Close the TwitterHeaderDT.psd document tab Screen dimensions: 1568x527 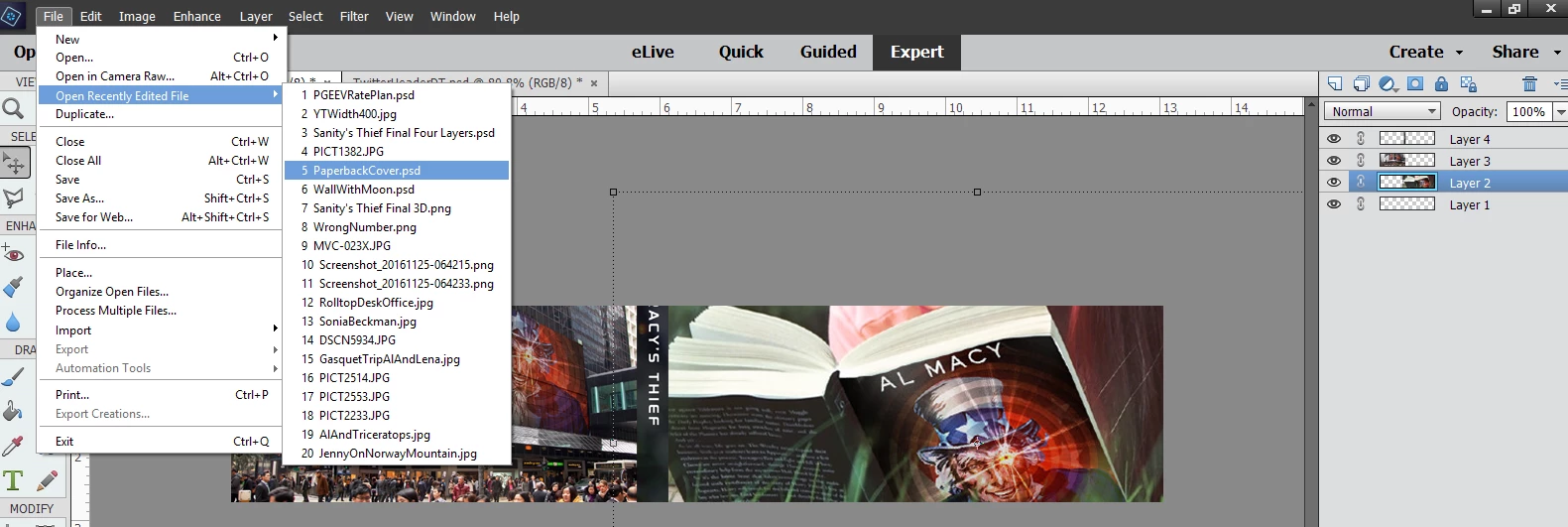(594, 83)
